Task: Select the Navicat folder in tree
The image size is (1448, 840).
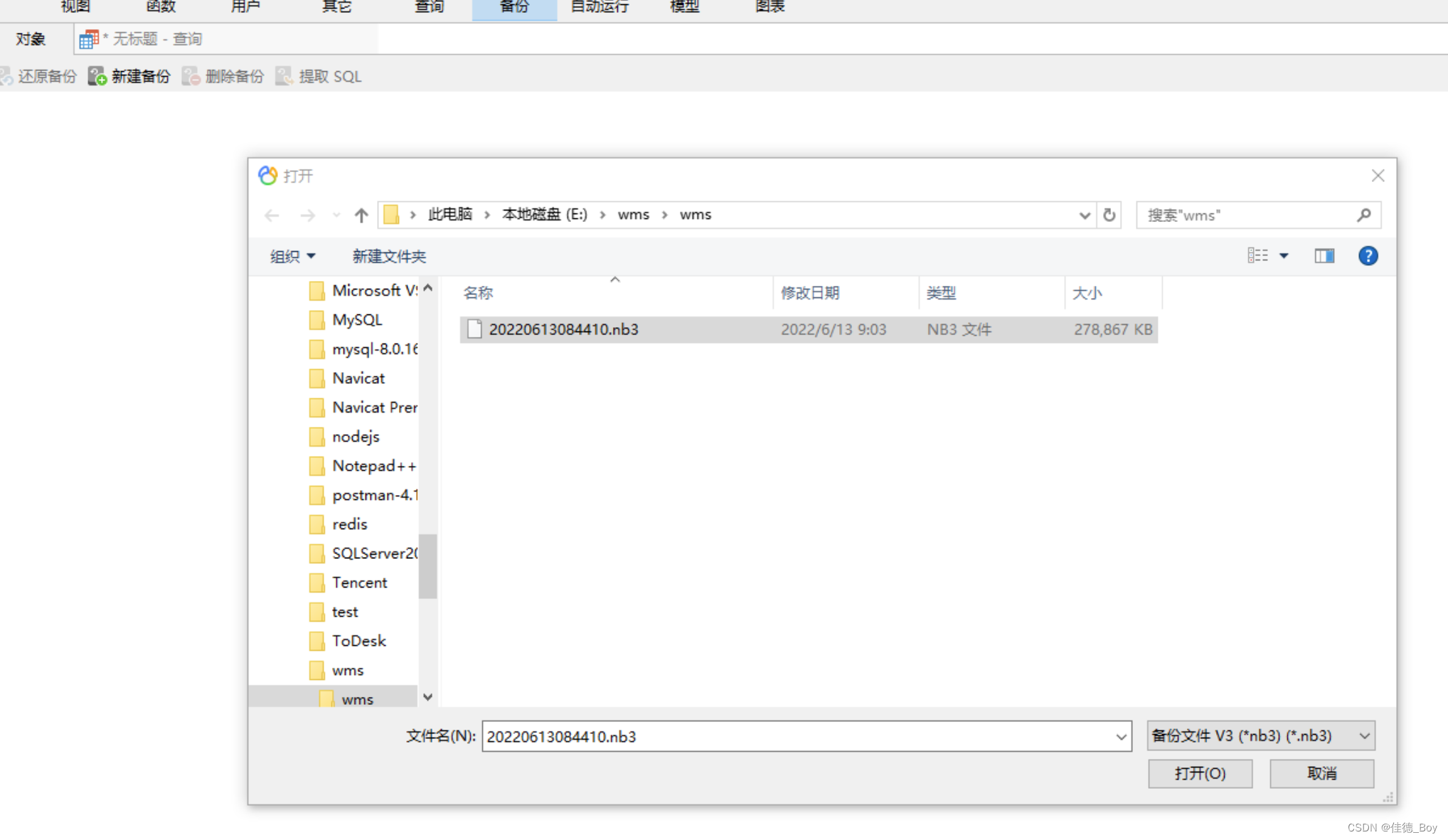Action: coord(358,378)
